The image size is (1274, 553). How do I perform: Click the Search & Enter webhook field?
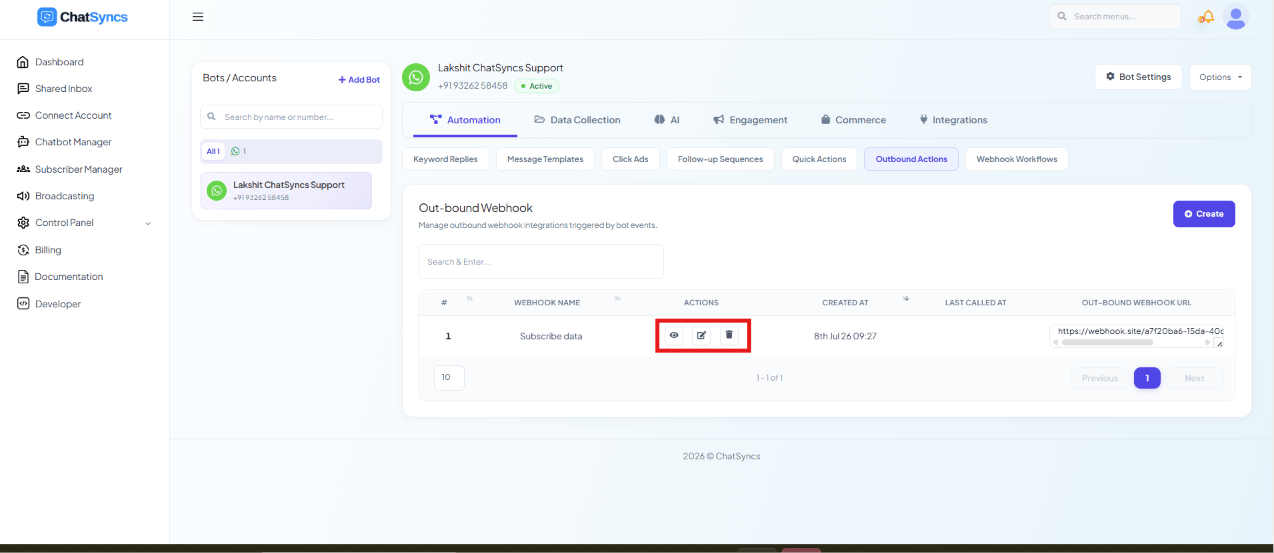[541, 261]
